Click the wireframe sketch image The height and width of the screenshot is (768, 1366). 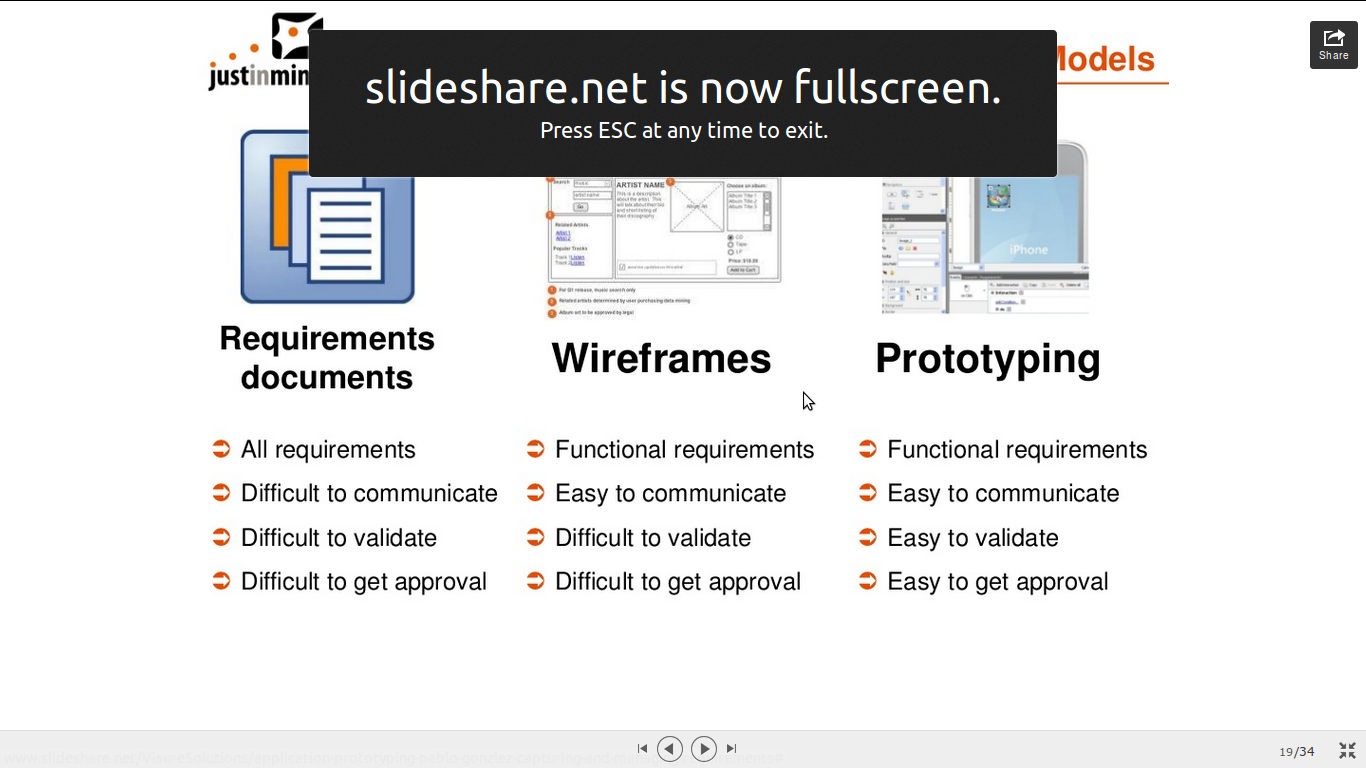click(x=663, y=247)
